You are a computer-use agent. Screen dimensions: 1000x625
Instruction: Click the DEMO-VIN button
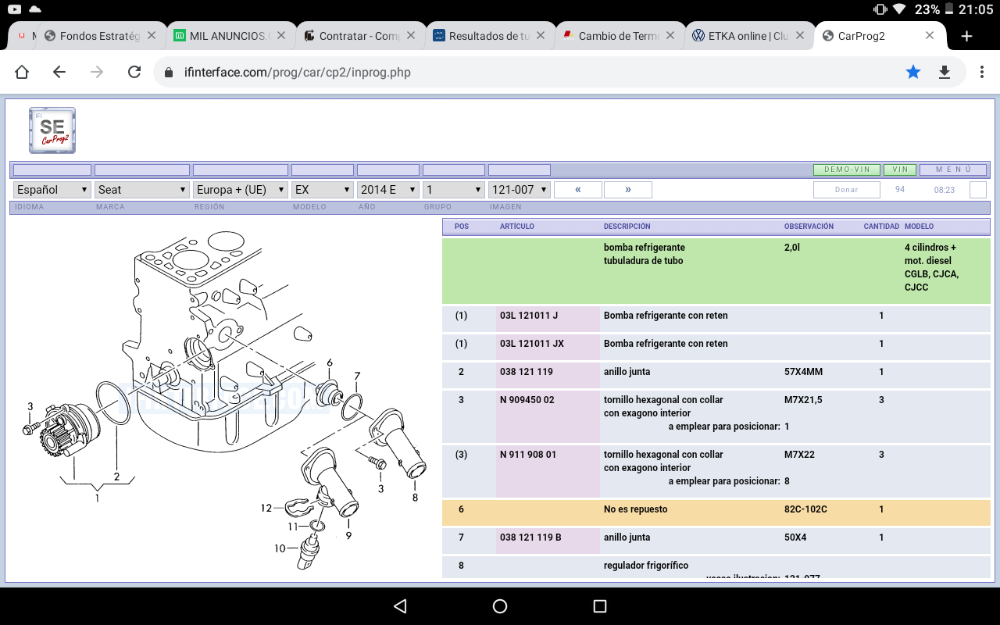pos(846,170)
